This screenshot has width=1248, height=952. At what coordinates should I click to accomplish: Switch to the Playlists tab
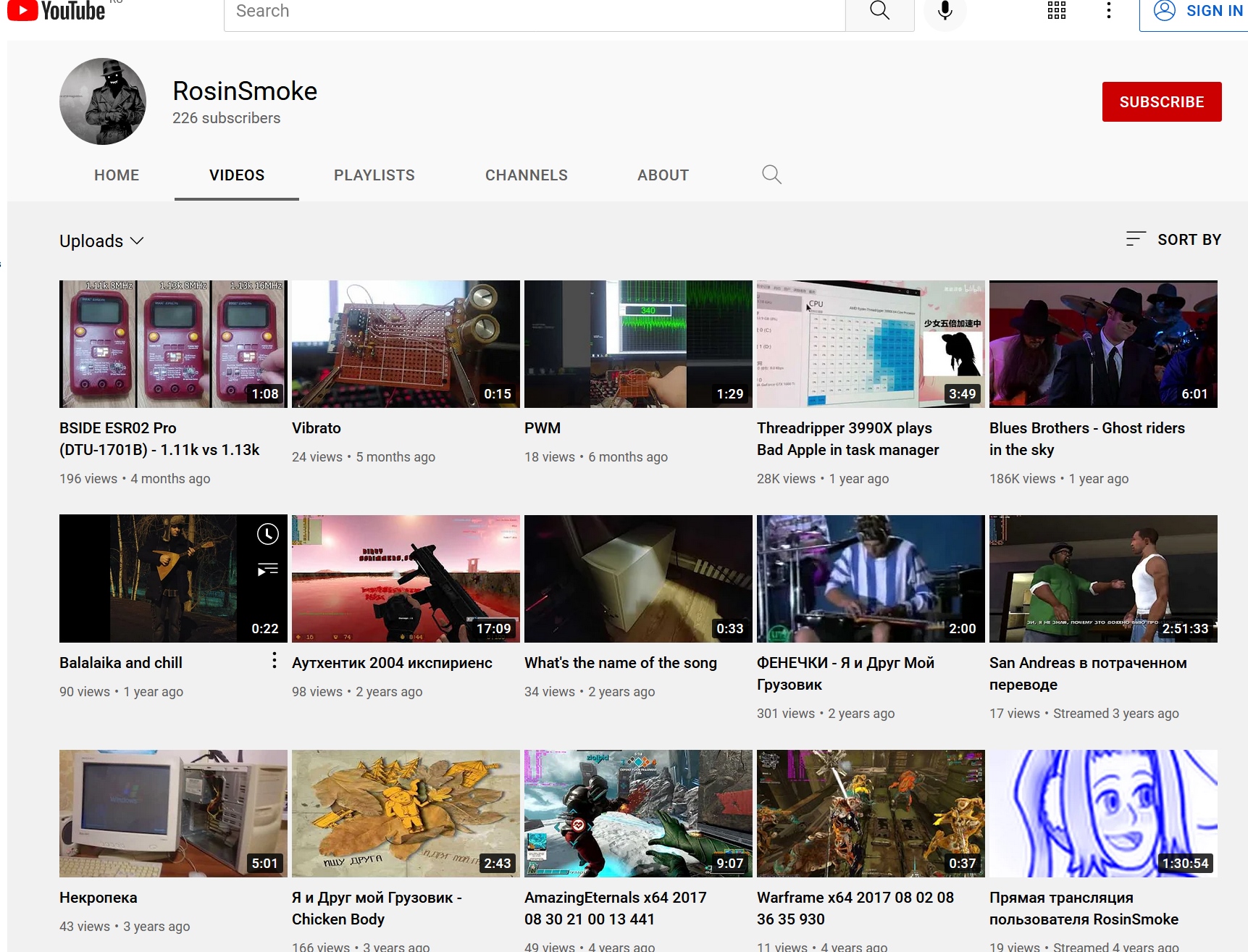click(374, 175)
